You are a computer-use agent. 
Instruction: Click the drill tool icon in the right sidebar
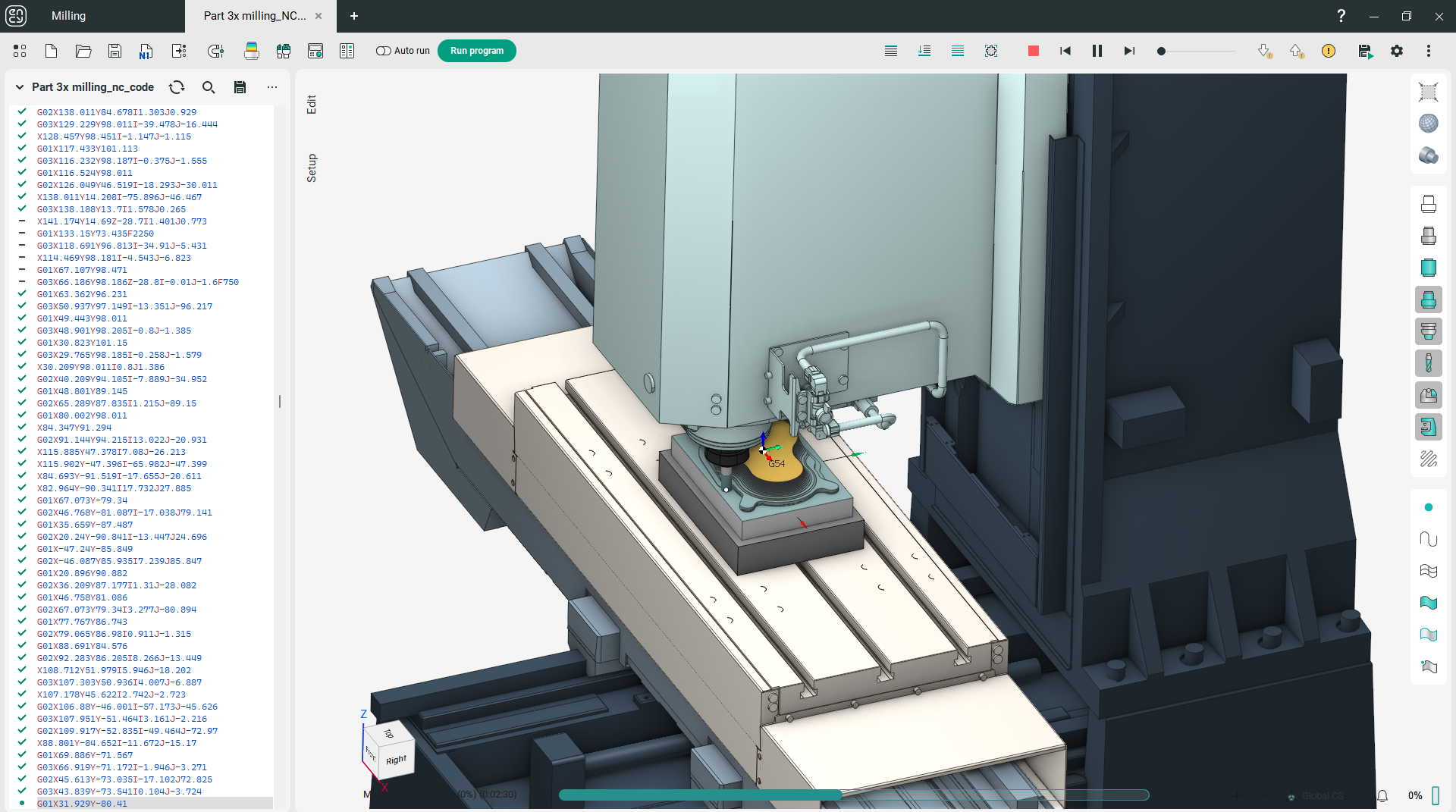coord(1429,363)
